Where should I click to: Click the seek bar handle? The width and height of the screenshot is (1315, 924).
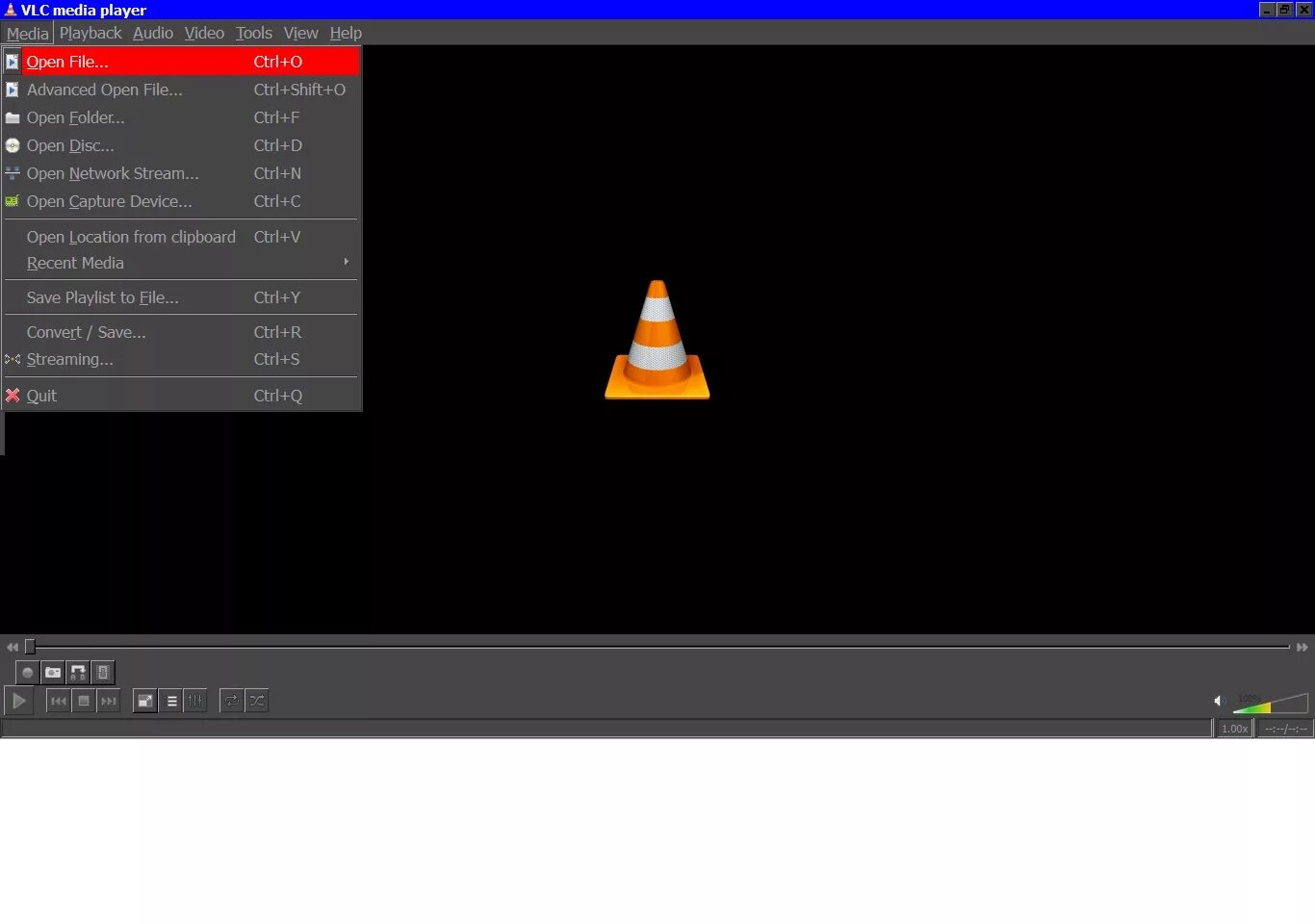[30, 647]
